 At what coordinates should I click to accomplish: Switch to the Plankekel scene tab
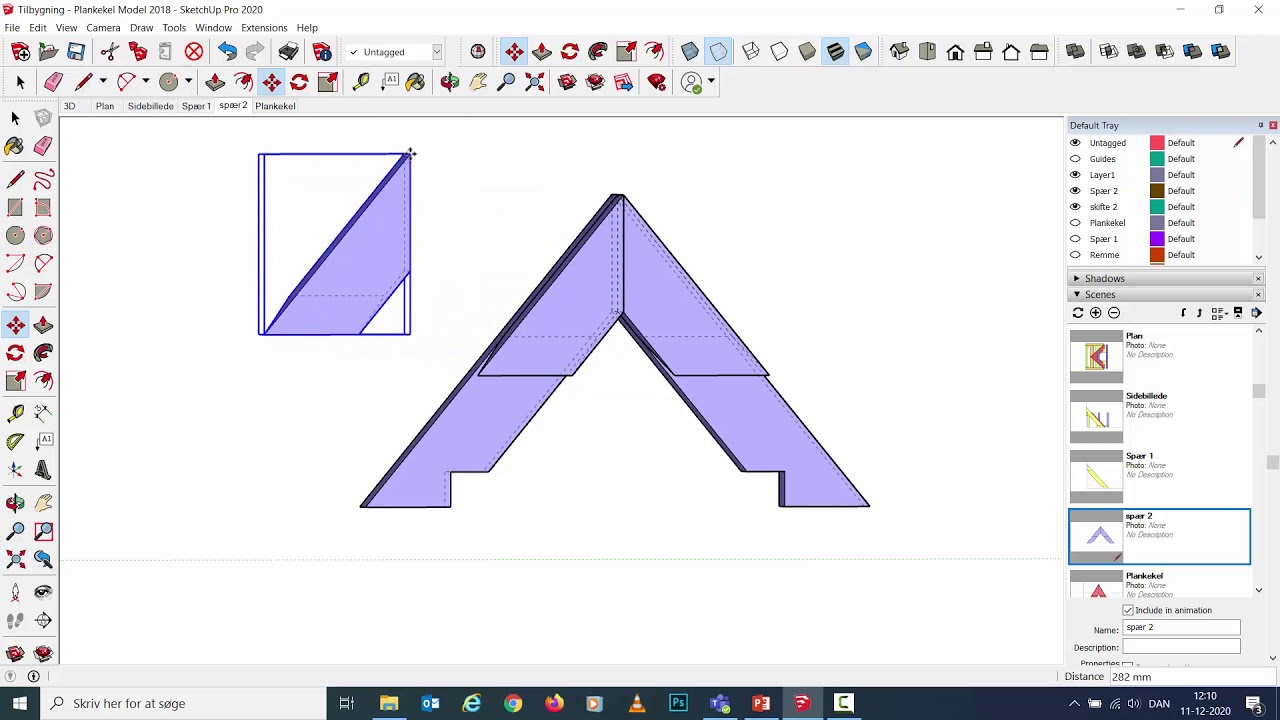(275, 106)
